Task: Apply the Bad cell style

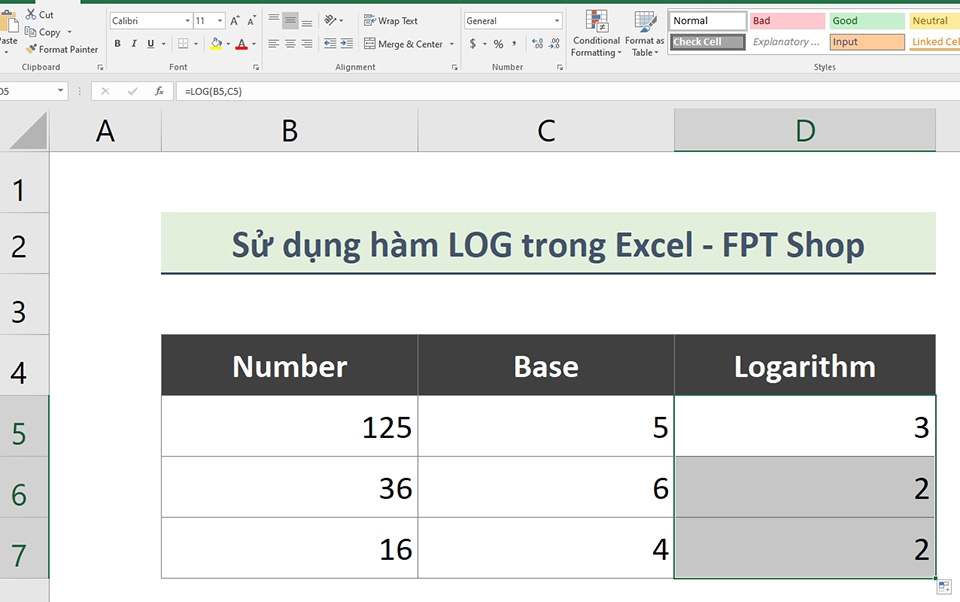Action: [x=787, y=21]
